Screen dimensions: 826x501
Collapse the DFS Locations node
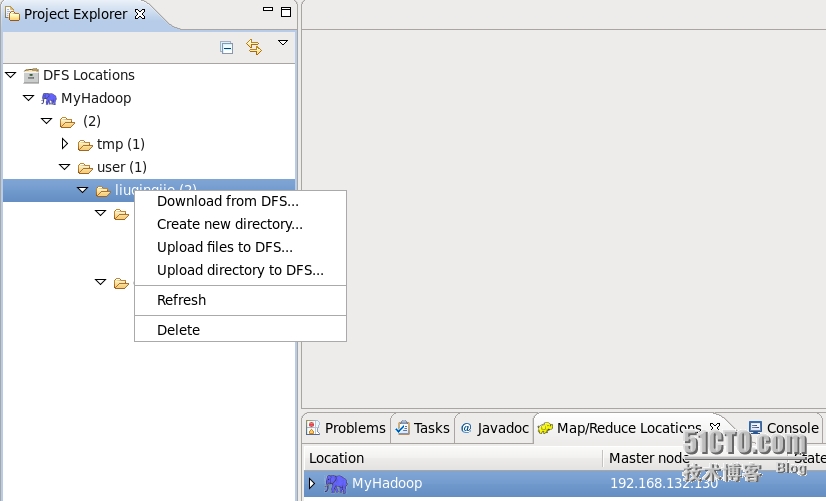point(11,75)
